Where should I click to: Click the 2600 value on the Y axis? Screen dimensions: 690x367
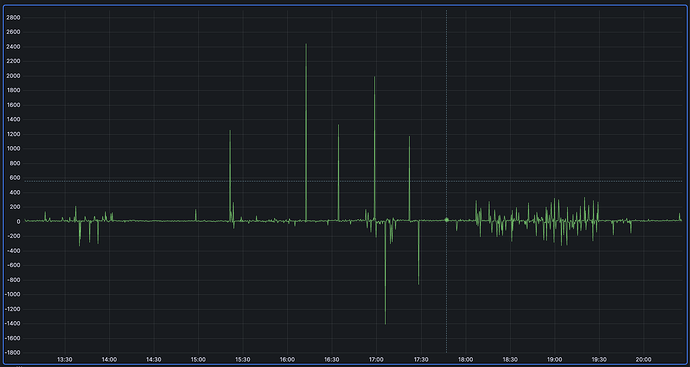13,32
